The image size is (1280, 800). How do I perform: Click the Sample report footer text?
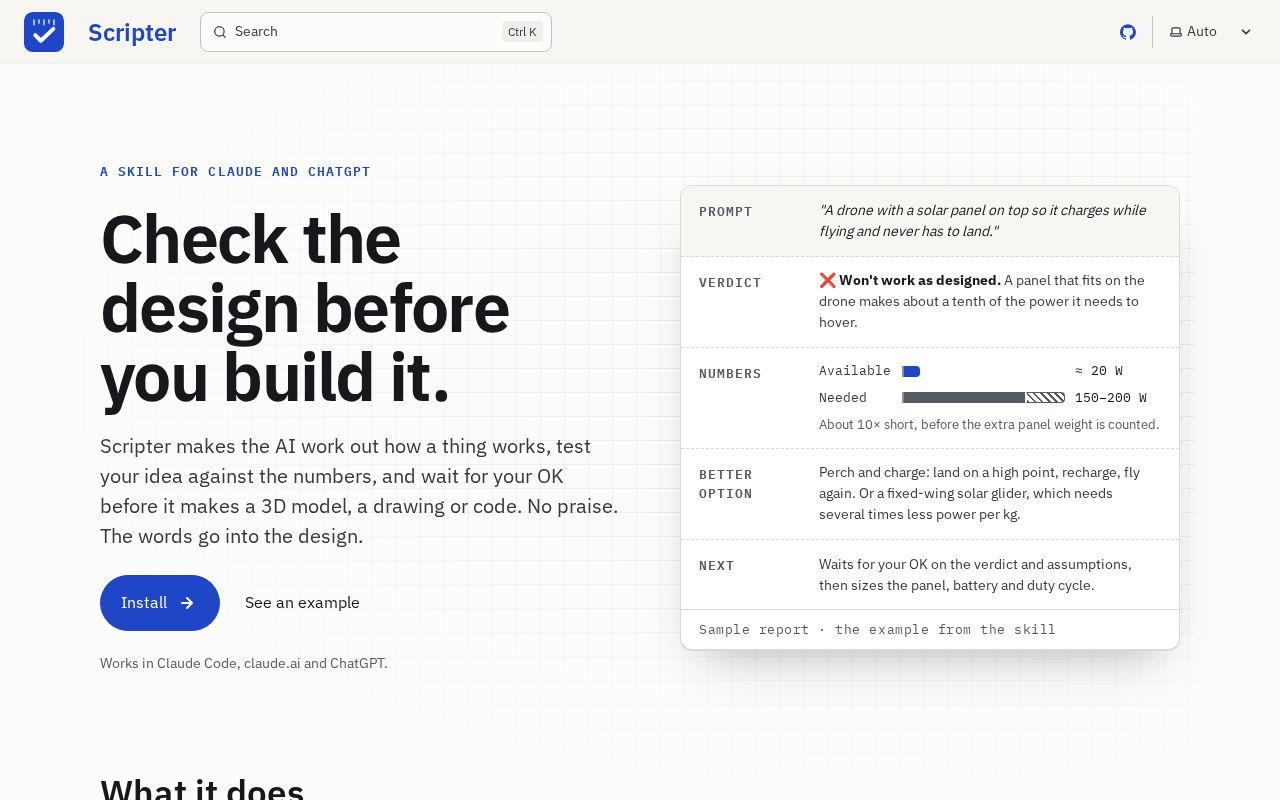pos(877,630)
